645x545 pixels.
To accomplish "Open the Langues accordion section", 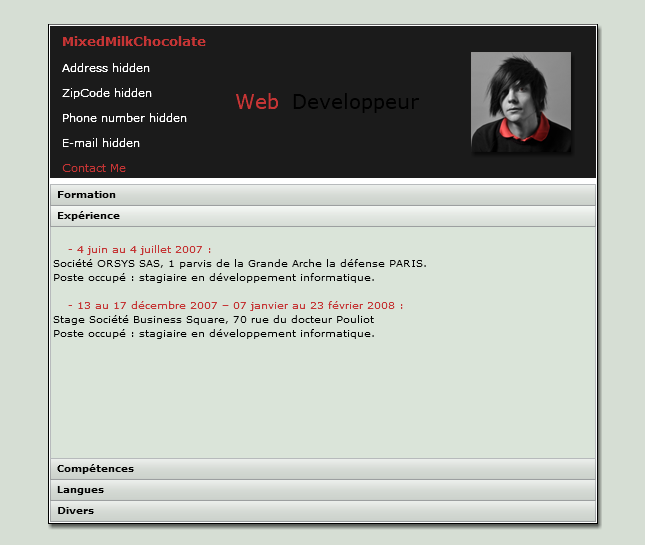I will click(x=323, y=490).
